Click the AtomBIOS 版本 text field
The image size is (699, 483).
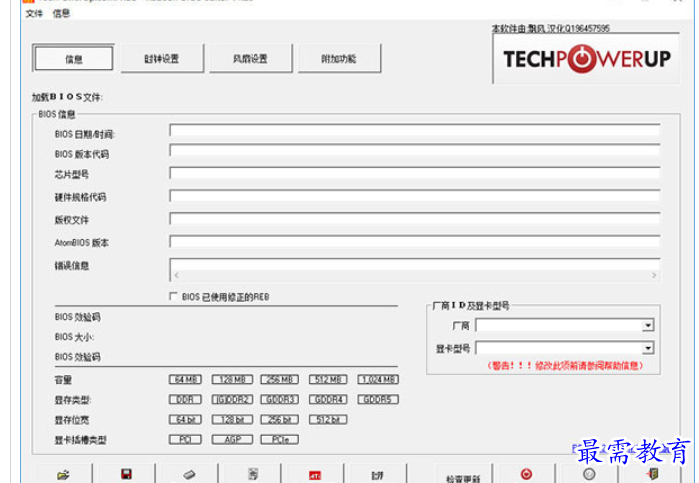tap(415, 241)
